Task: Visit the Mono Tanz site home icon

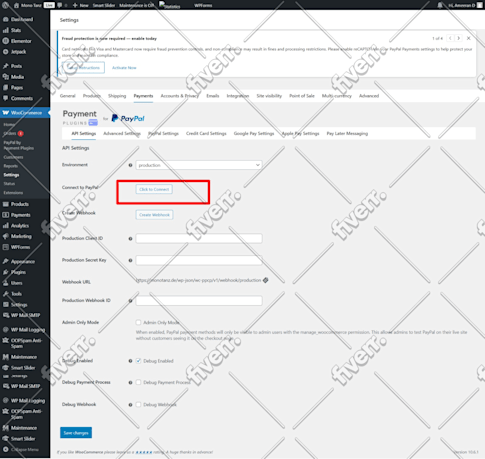Action: (x=16, y=5)
